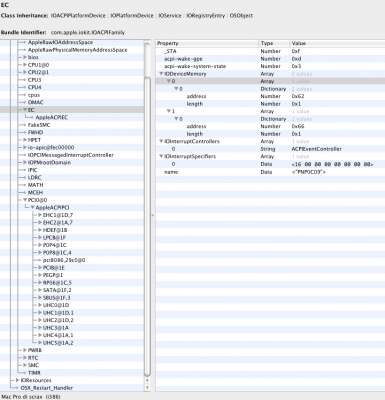Expand the HPET node
Screen dimensions: 385x400
[25, 140]
